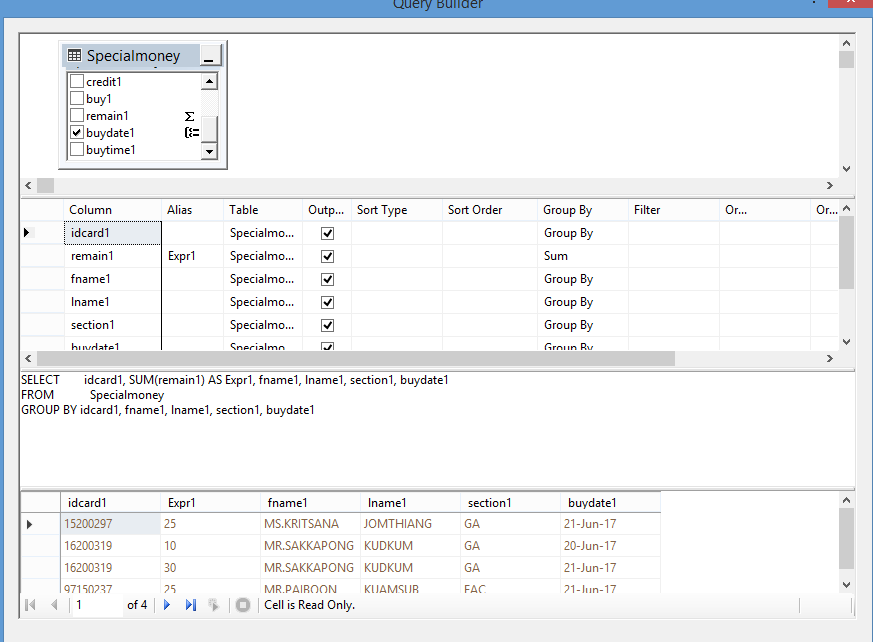This screenshot has height=642, width=873.
Task: Open the Sum aggregate cell for remain1
Action: click(x=583, y=256)
